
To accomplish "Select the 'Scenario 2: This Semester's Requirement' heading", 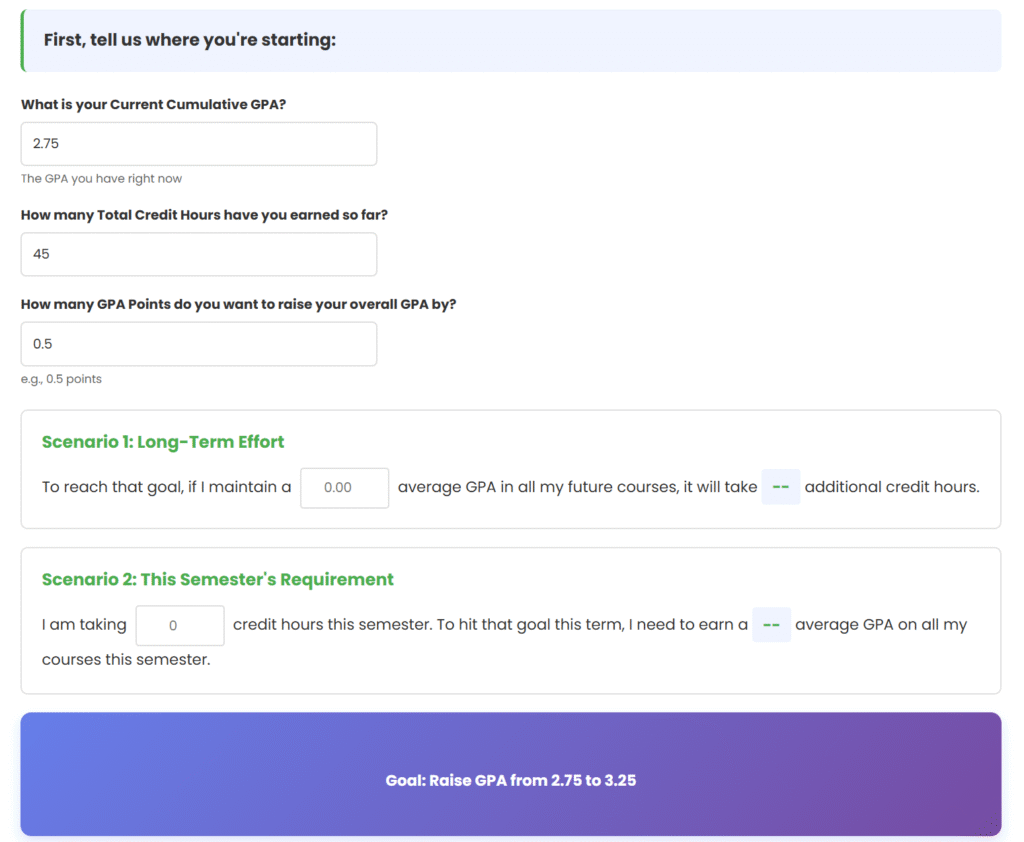I will 217,580.
